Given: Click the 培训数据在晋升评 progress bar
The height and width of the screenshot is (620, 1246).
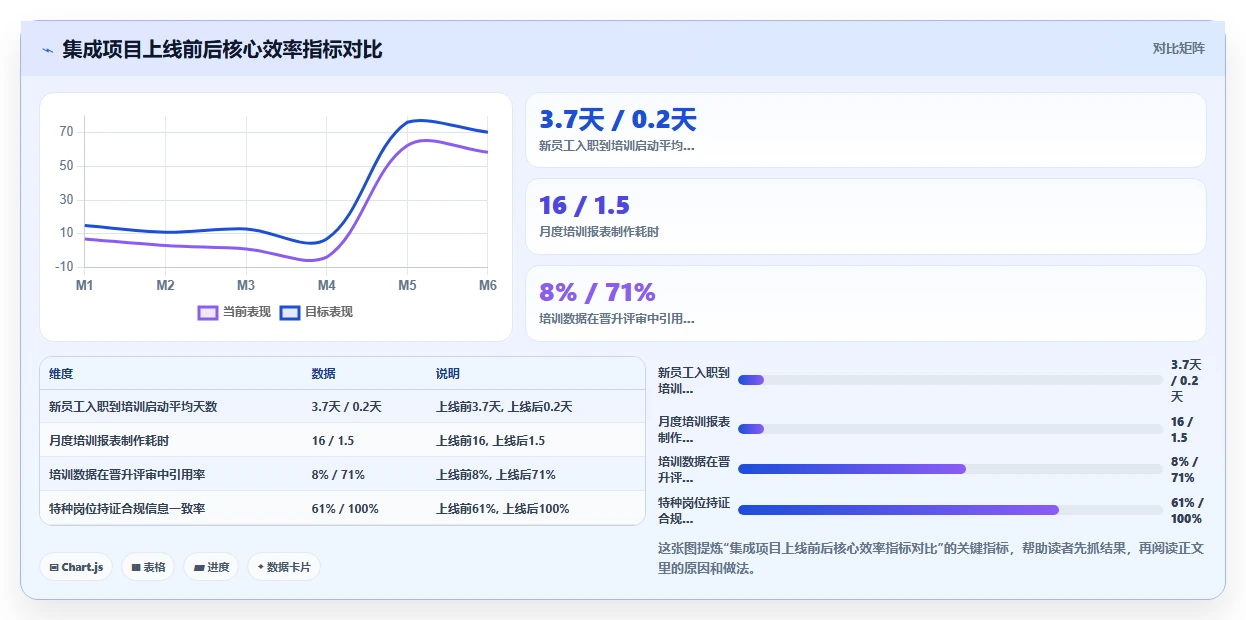Looking at the screenshot, I should [950, 469].
